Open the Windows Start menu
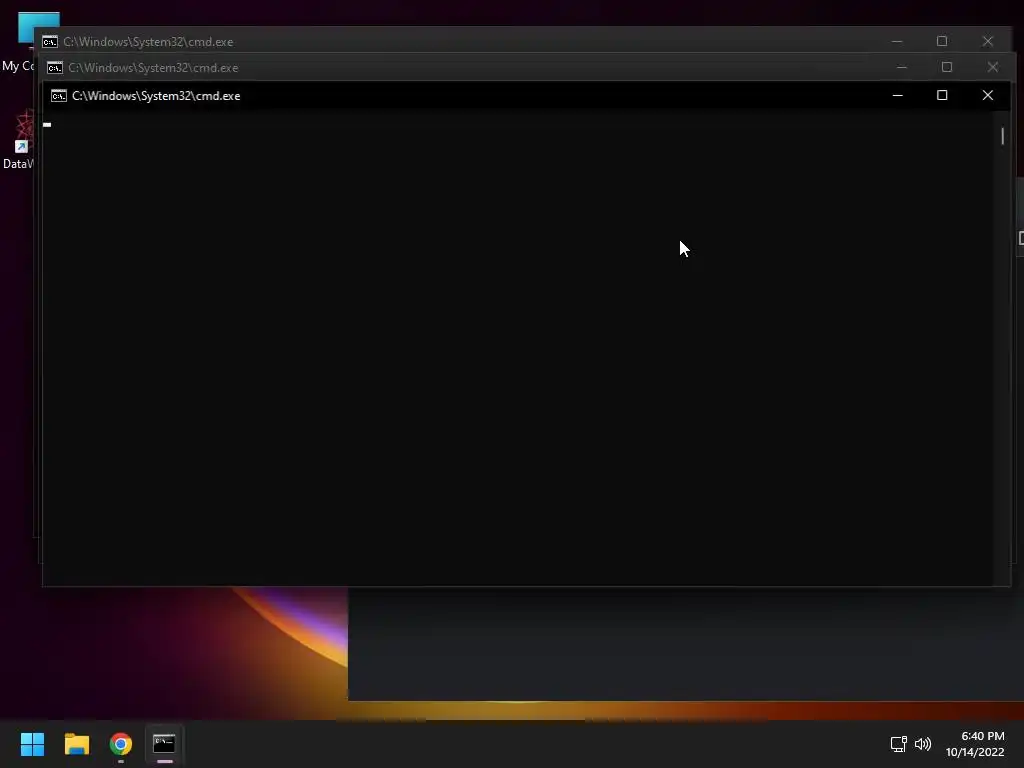The width and height of the screenshot is (1024, 768). pos(32,744)
